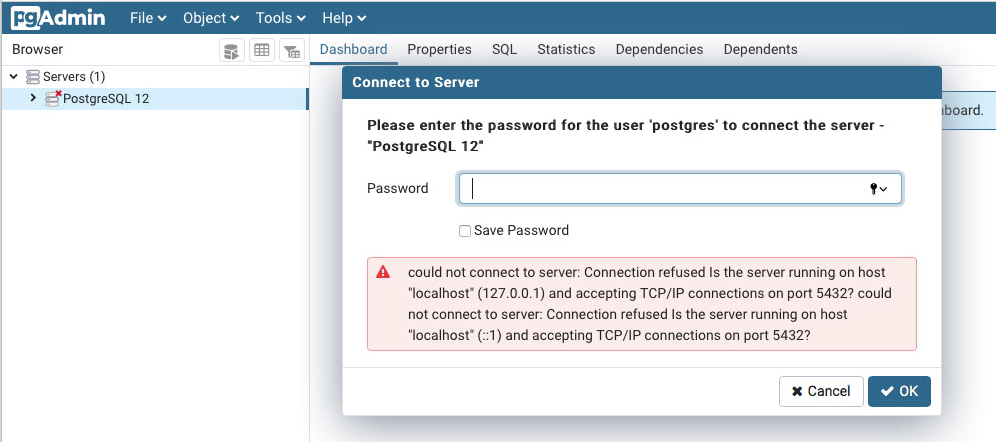The height and width of the screenshot is (442, 996).
Task: Click the Filtered Rows icon
Action: coord(292,50)
